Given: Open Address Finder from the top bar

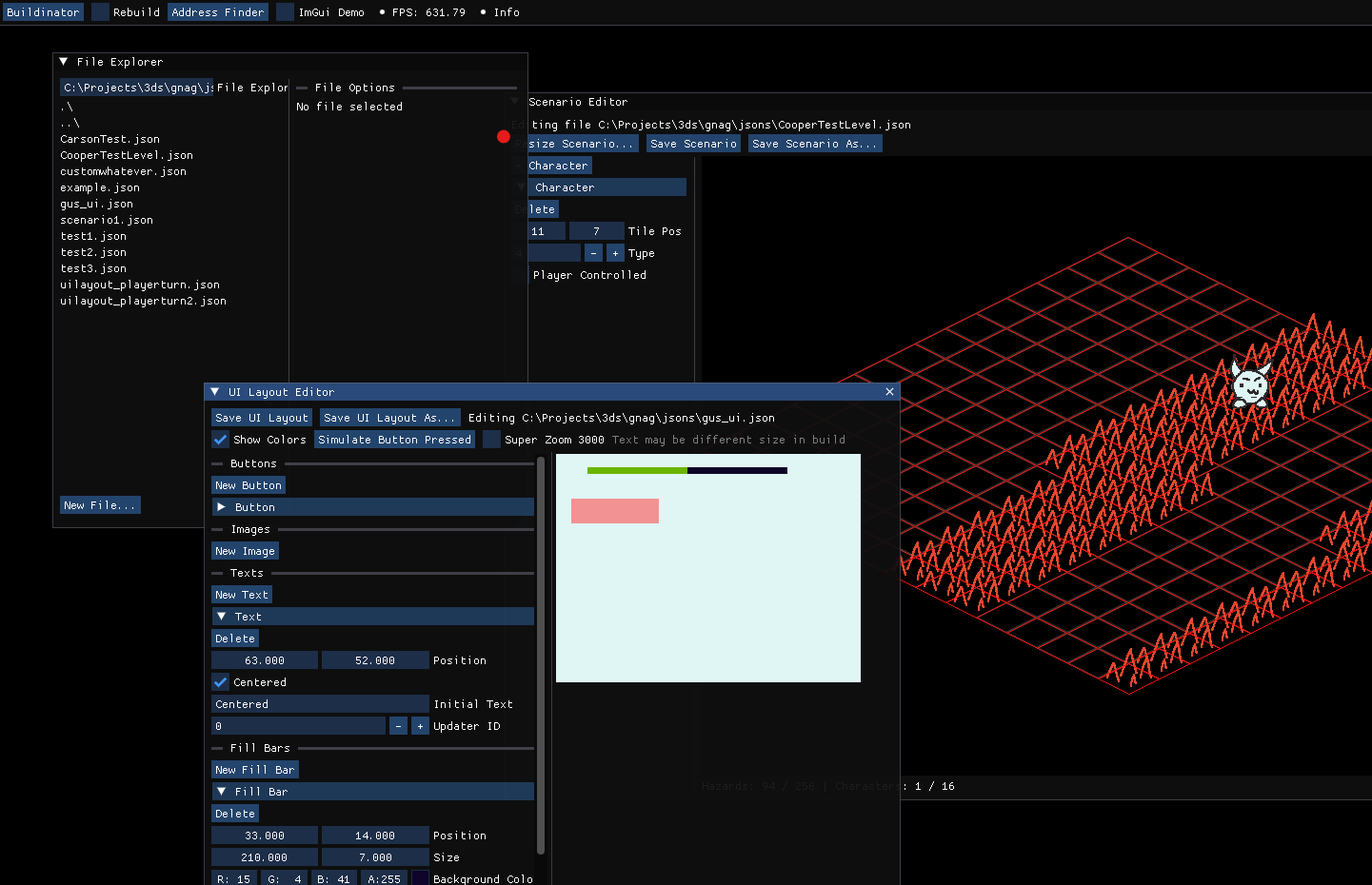Looking at the screenshot, I should tap(217, 12).
